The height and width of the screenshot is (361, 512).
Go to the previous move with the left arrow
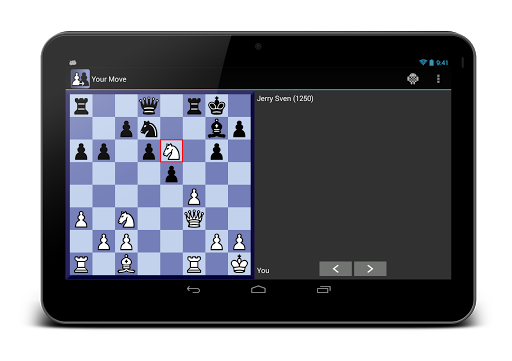point(336,269)
